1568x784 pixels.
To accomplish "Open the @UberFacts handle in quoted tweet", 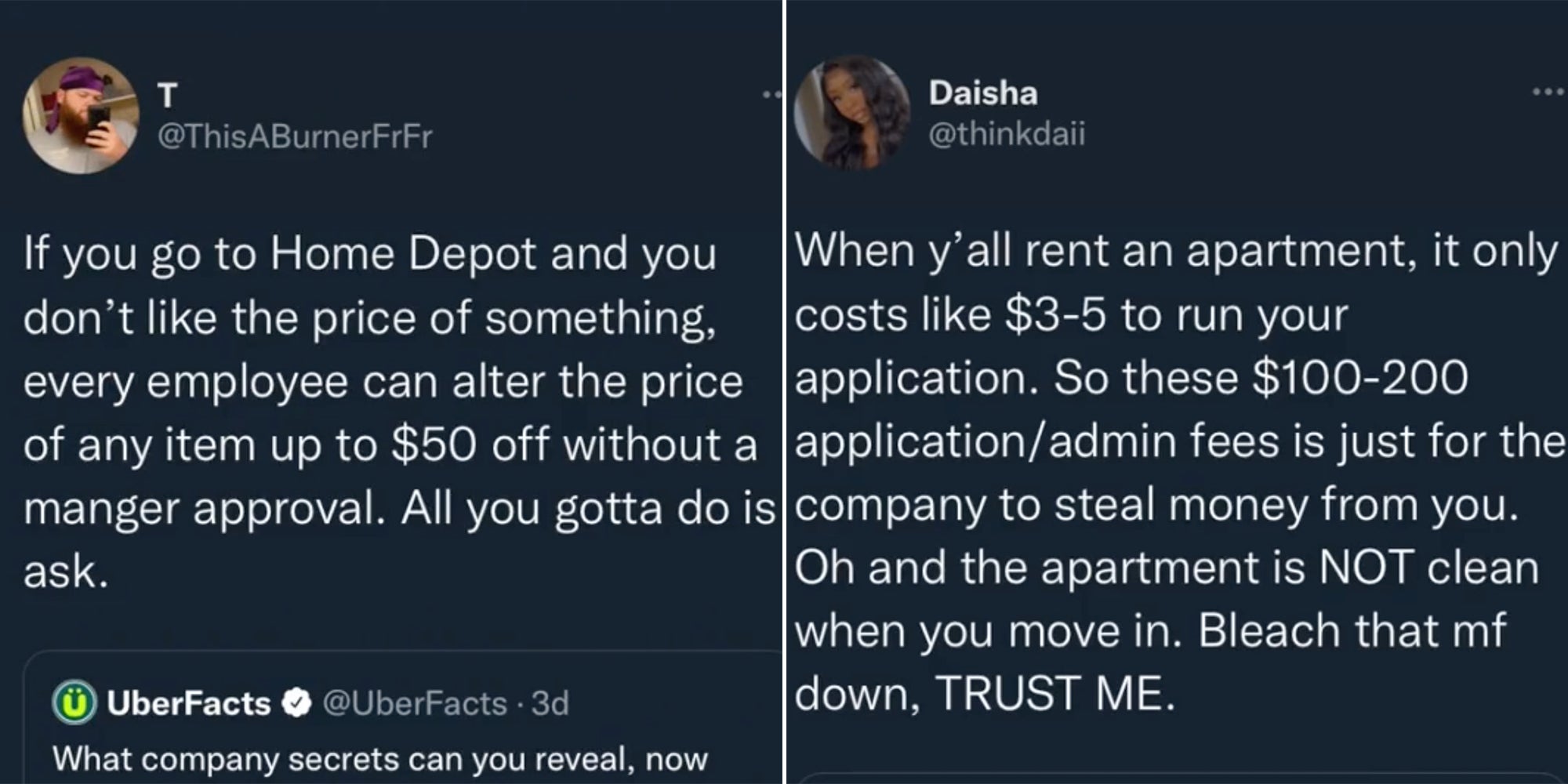I will click(415, 703).
